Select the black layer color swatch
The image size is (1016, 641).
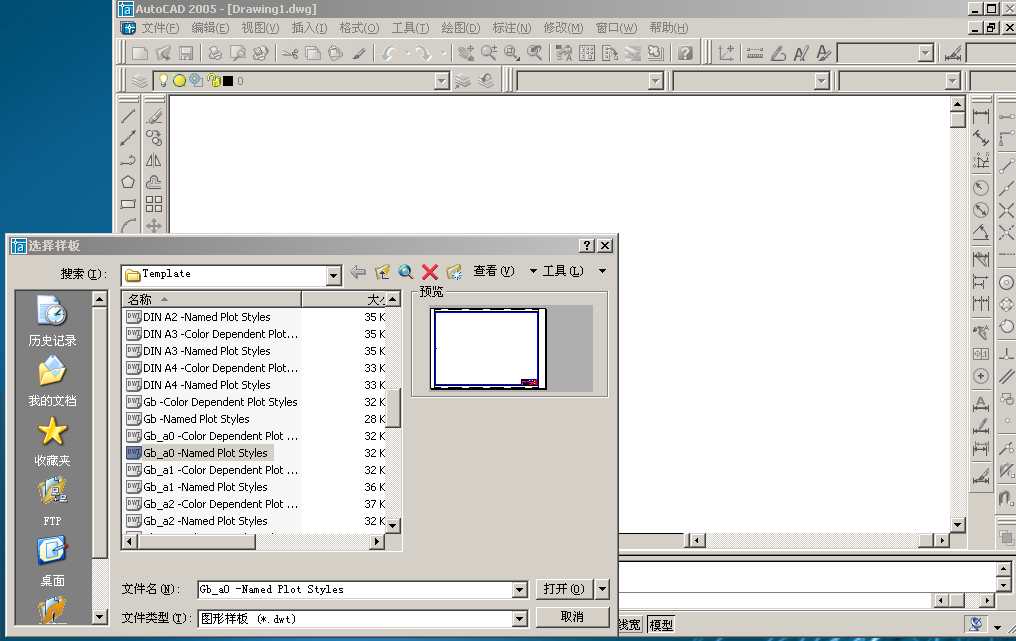tap(228, 81)
